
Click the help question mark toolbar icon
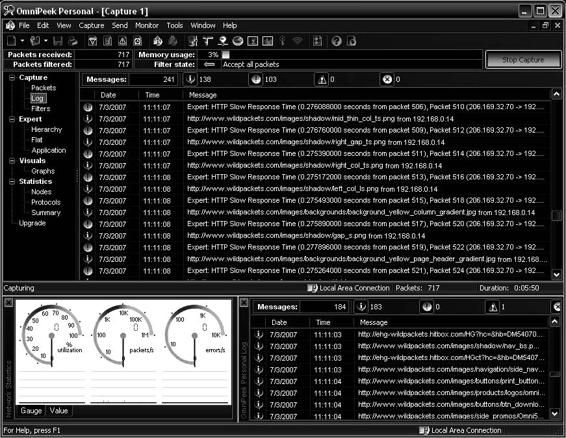336,41
